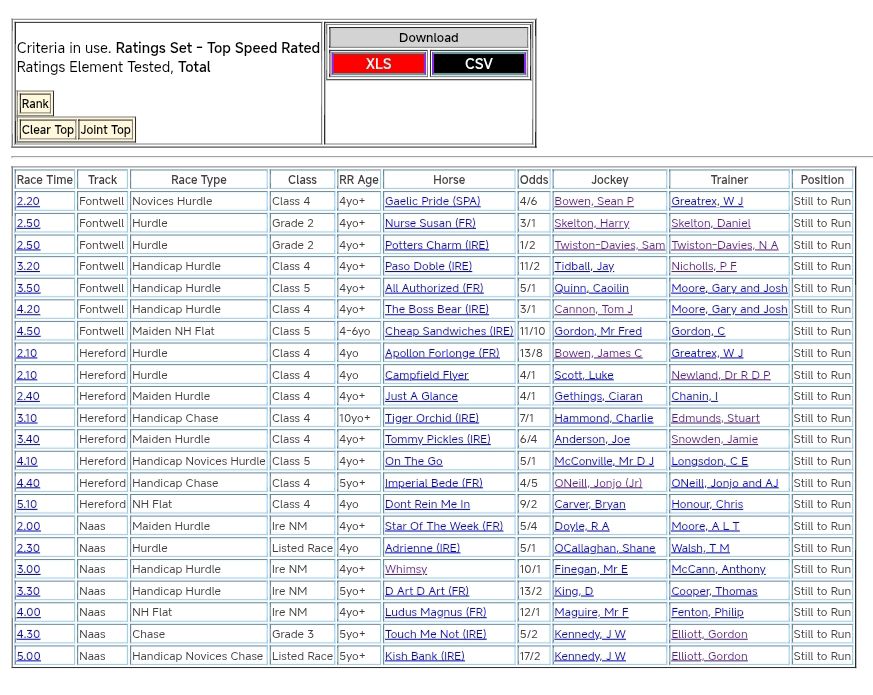Open jockey Skelton, Harry link
The width and height of the screenshot is (873, 695).
[591, 224]
